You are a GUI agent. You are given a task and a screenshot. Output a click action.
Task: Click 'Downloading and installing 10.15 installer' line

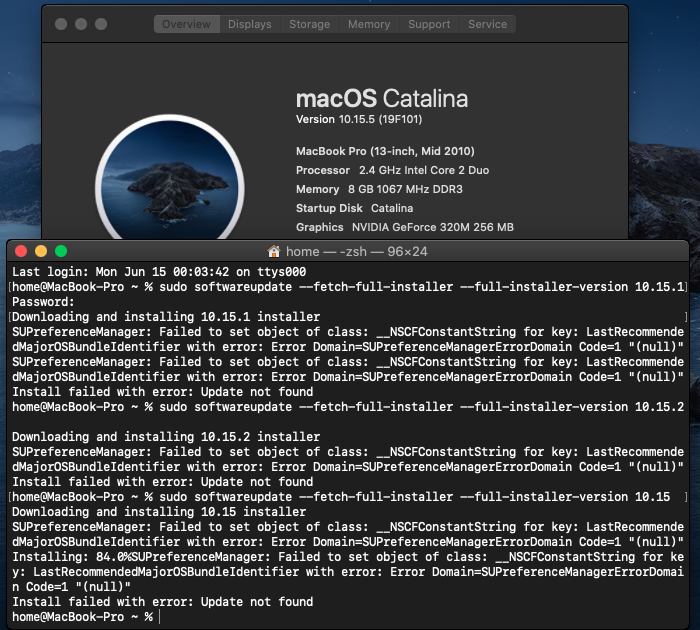(159, 512)
